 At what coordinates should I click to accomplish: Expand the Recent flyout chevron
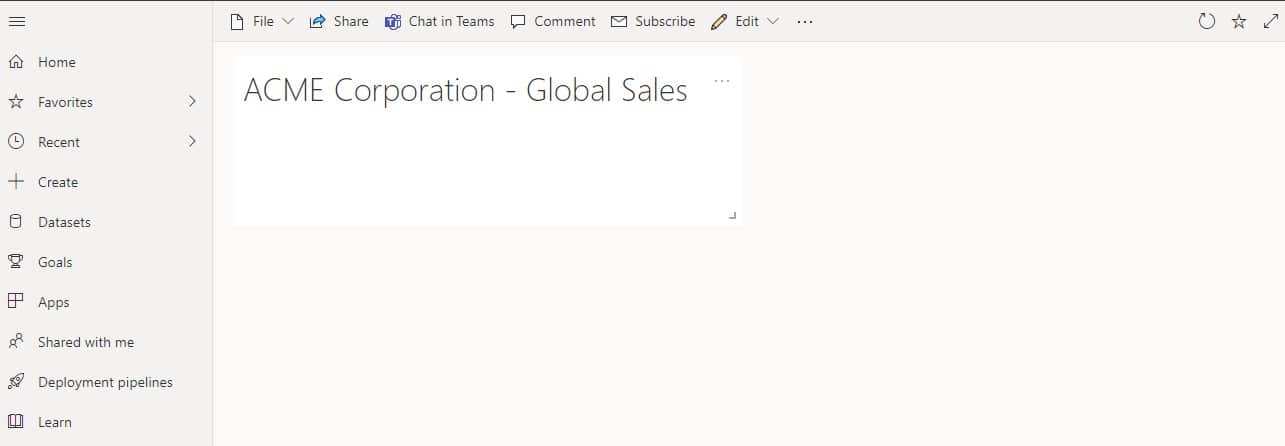coord(192,142)
